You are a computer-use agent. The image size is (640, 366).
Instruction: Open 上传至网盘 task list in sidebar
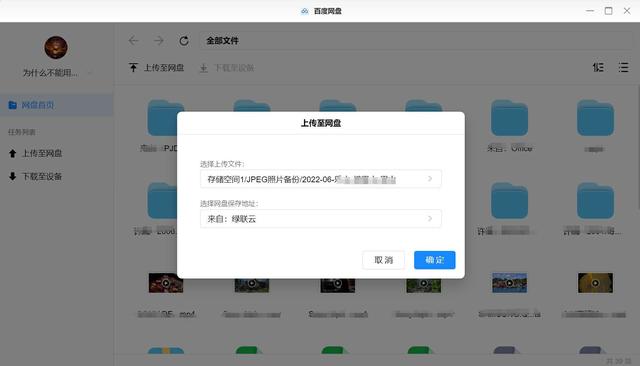point(36,153)
